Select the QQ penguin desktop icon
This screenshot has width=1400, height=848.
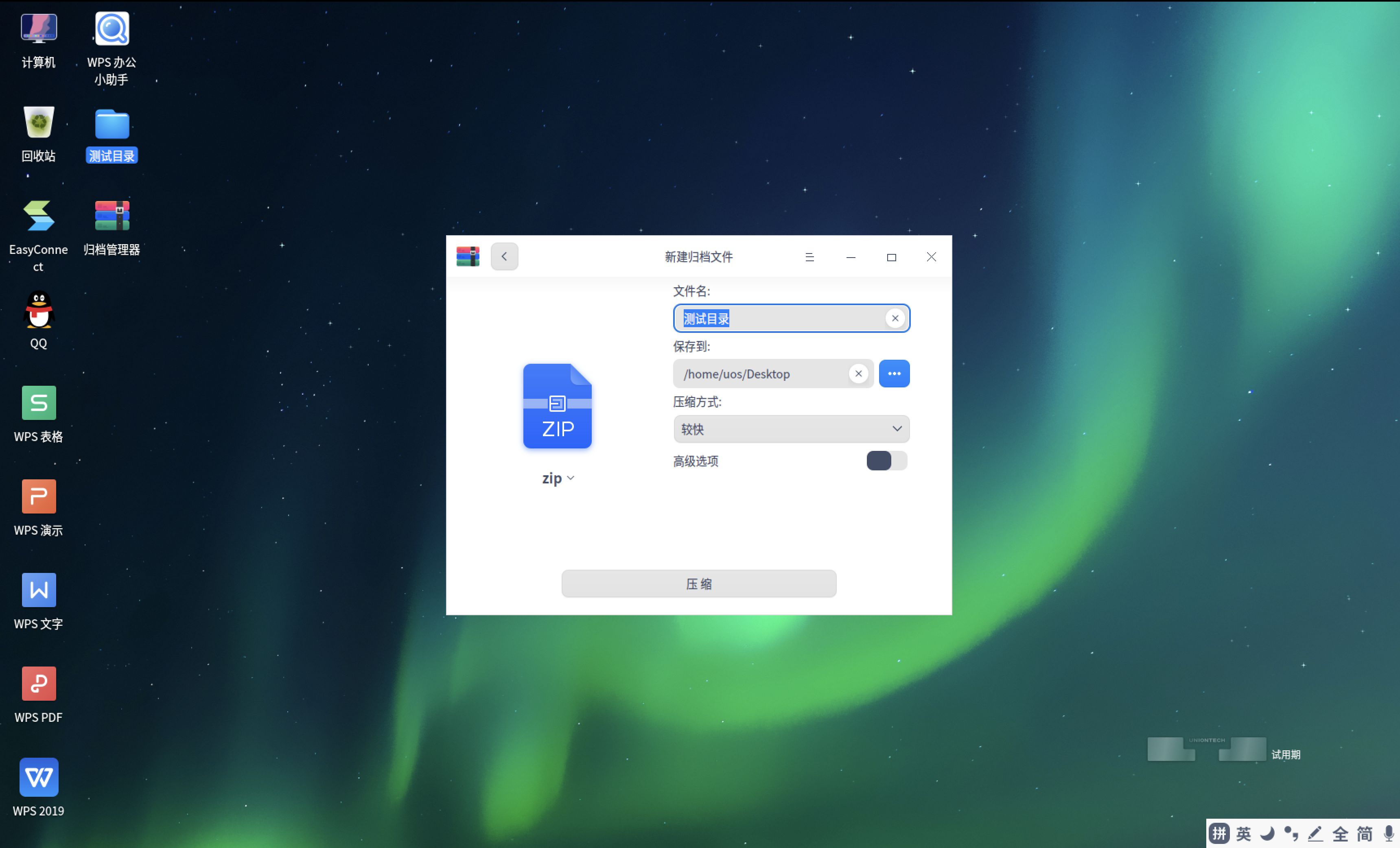coord(39,310)
